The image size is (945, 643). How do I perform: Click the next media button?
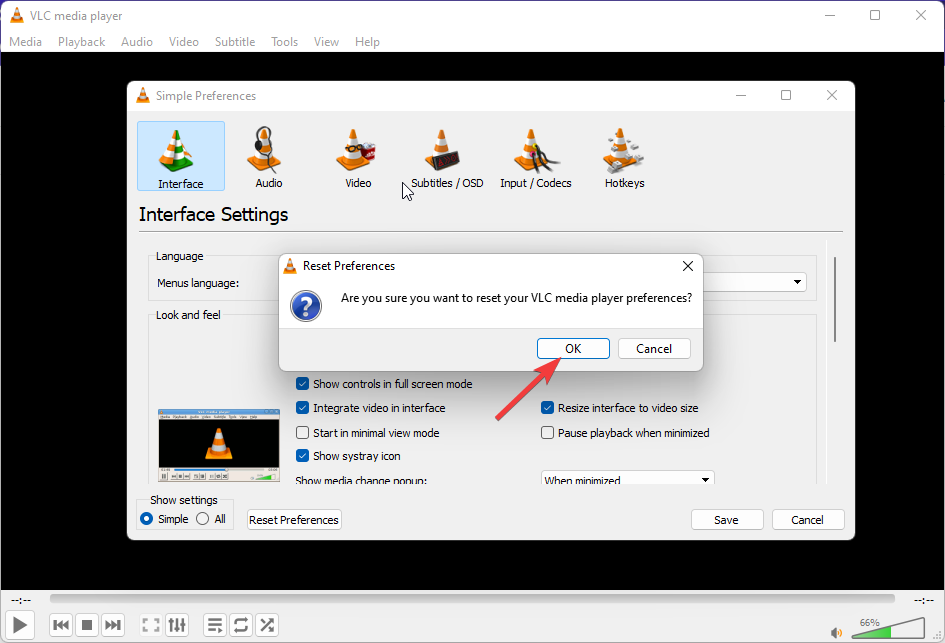point(113,625)
